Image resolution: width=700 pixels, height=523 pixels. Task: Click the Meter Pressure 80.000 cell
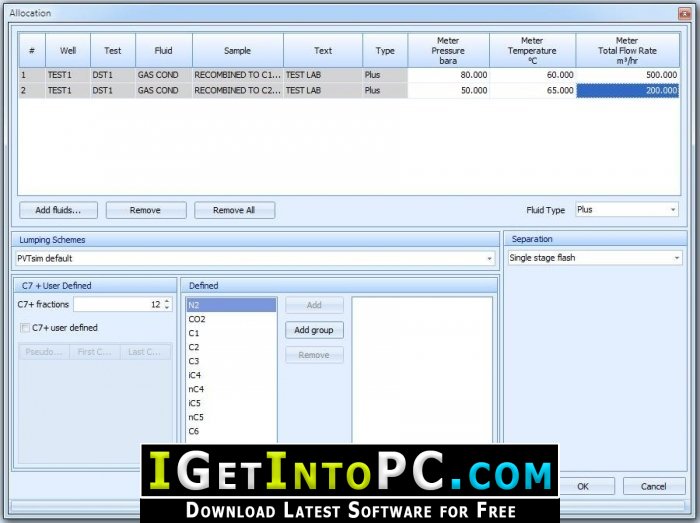click(x=448, y=75)
